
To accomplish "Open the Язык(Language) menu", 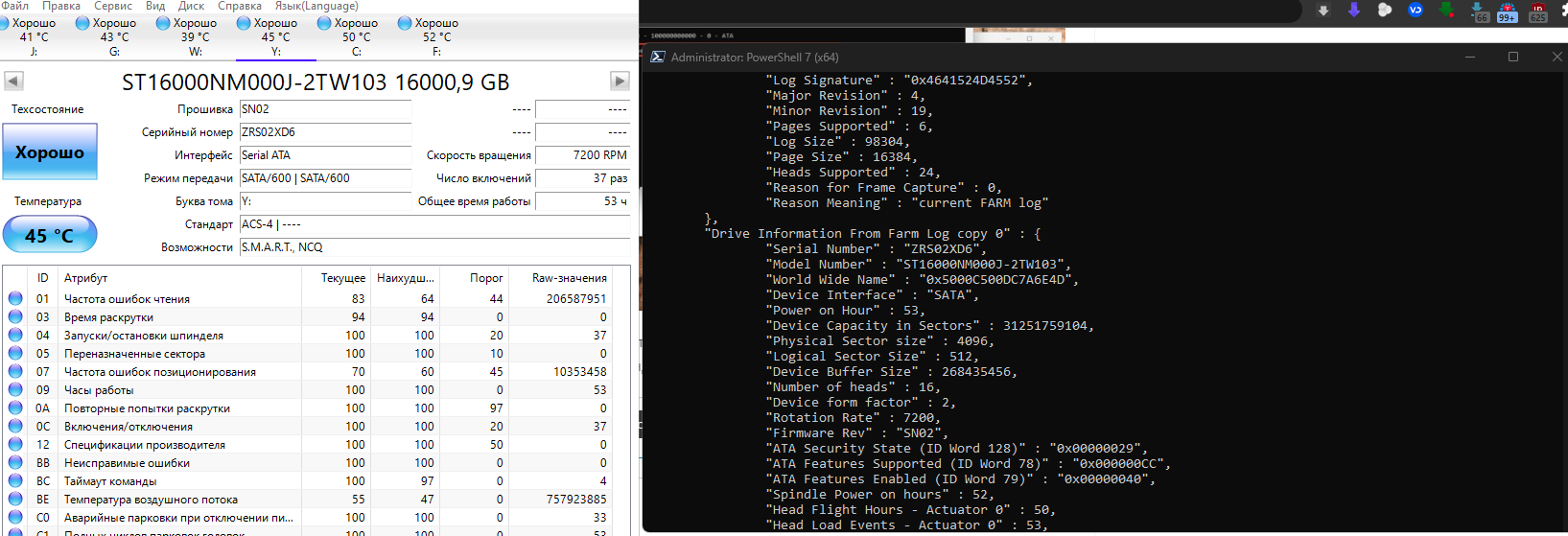I will (316, 6).
